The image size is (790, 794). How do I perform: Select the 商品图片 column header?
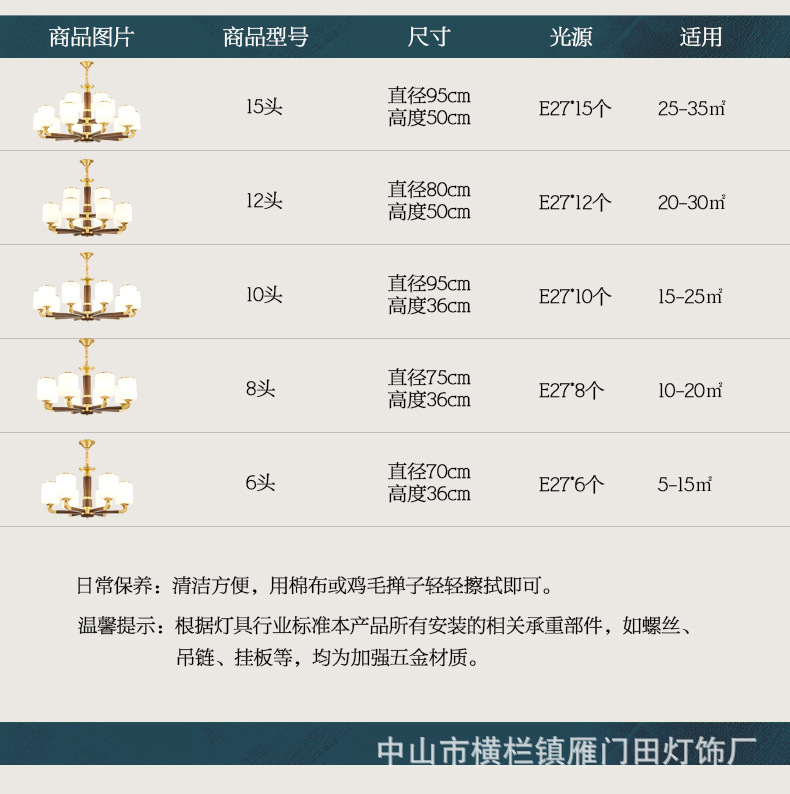coord(92,37)
